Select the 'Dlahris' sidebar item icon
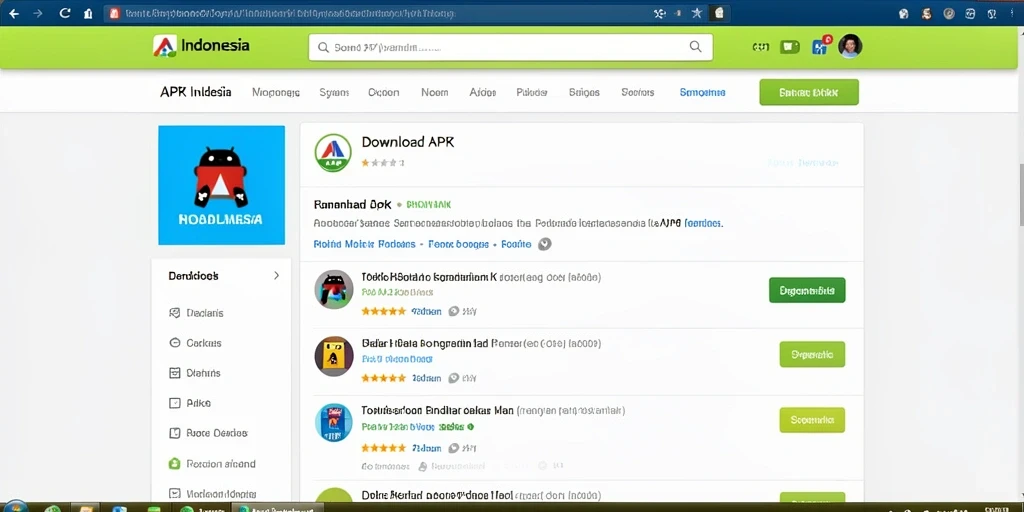 click(x=174, y=373)
